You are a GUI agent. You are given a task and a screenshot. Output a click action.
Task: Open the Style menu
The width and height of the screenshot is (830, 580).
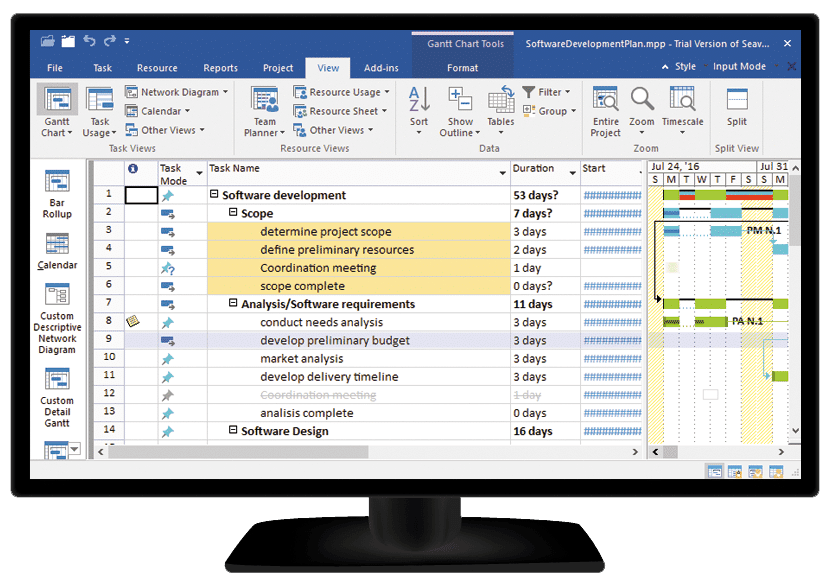[685, 66]
